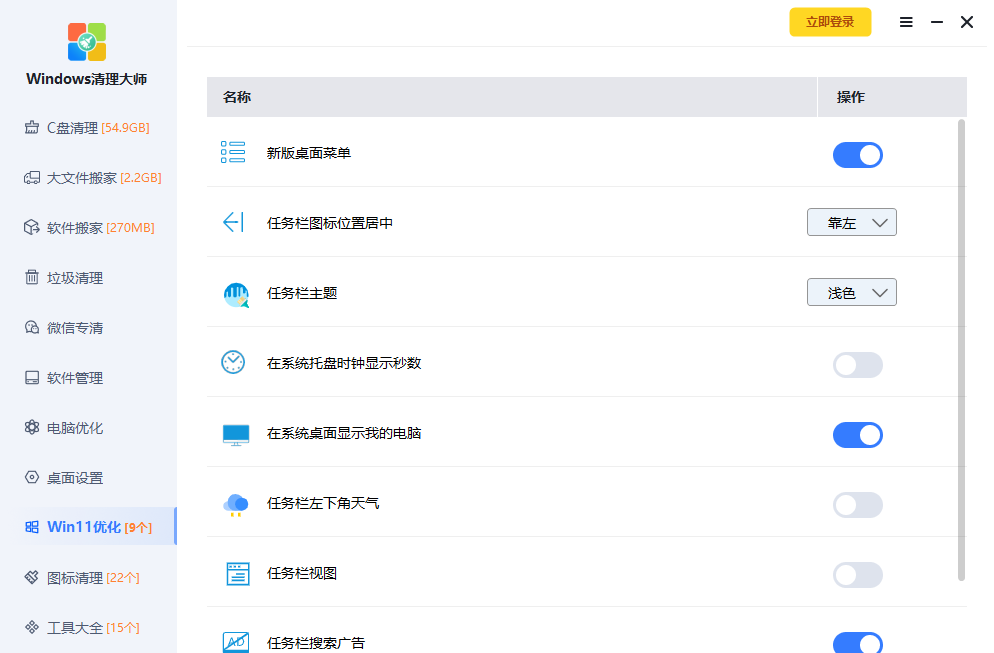Click the hamburger menu icon in title bar
This screenshot has height=653, width=994.
point(906,22)
